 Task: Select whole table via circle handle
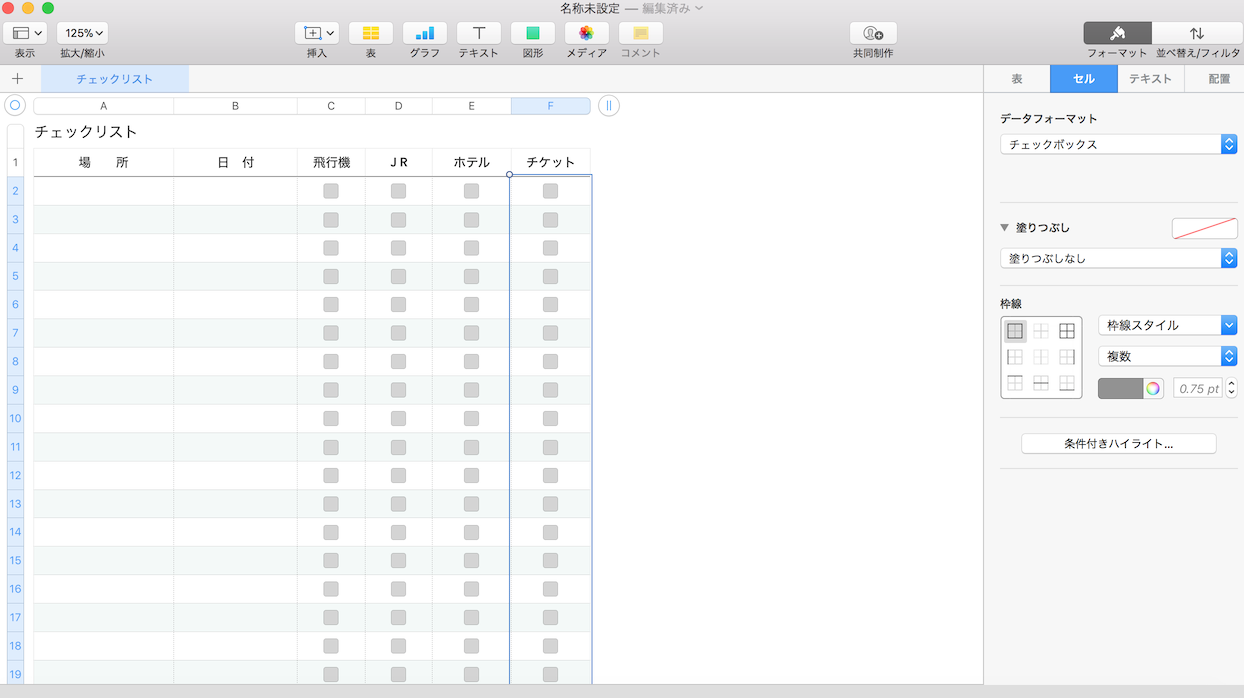[x=15, y=105]
